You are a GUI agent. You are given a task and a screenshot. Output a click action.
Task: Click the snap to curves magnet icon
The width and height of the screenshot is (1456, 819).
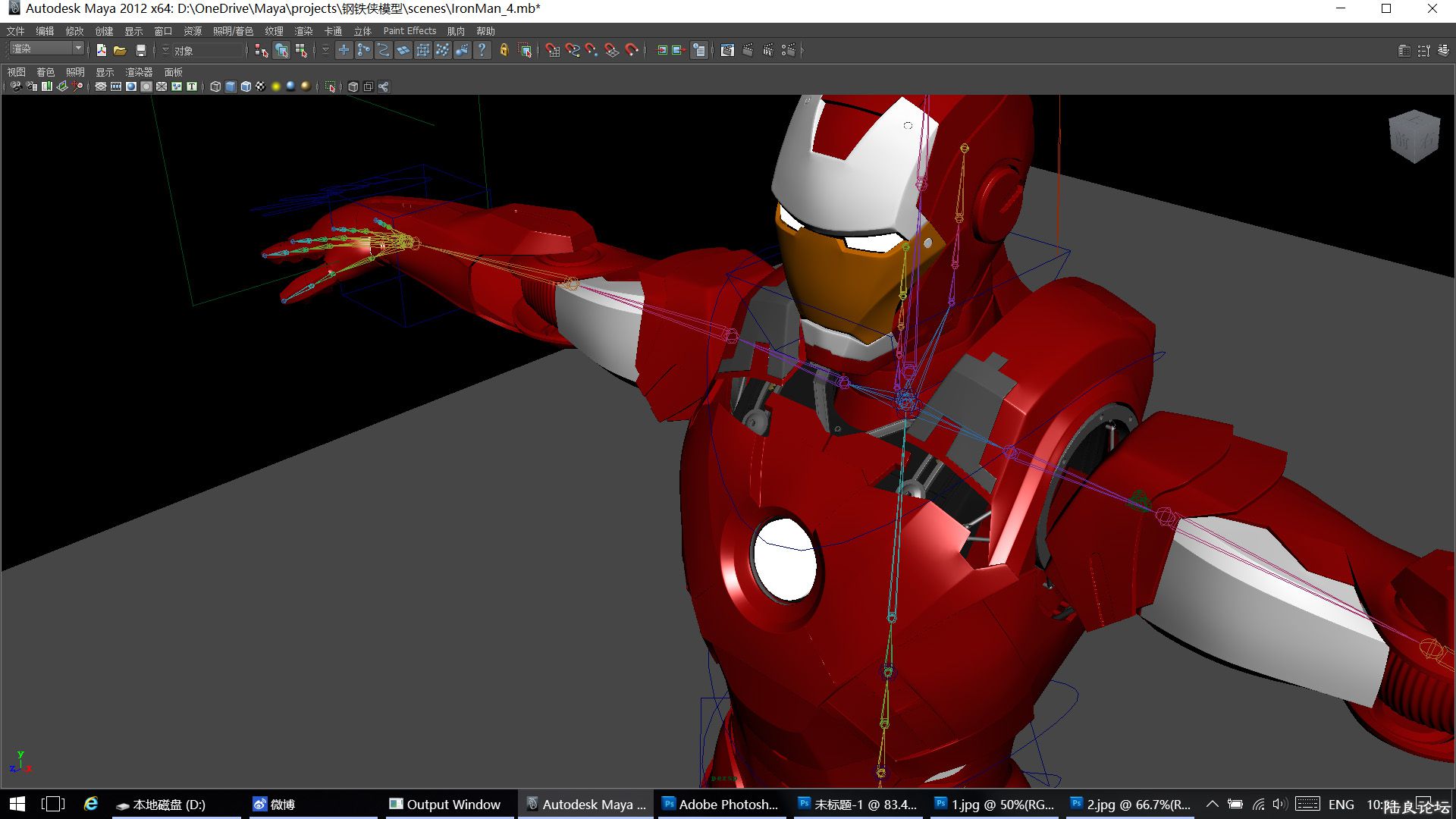tap(572, 50)
